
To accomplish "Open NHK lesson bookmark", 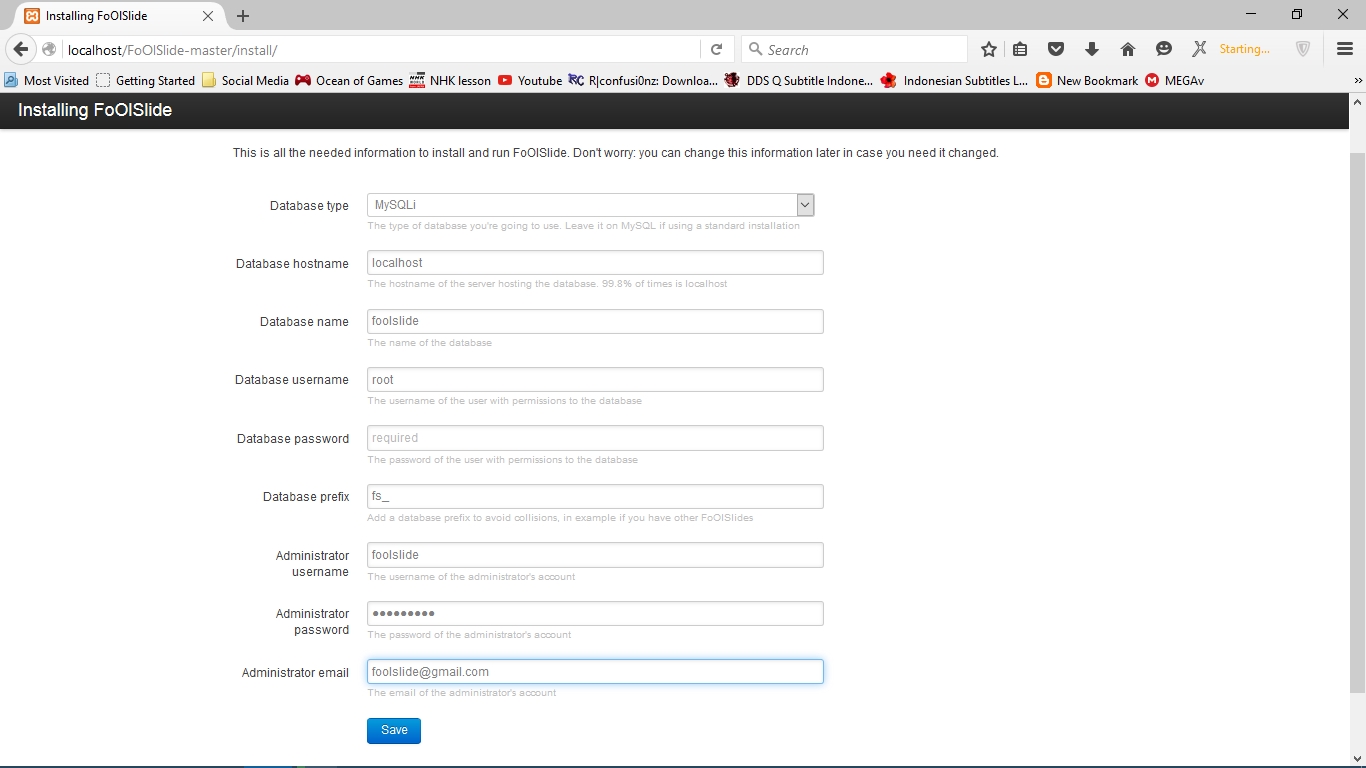I will click(450, 80).
